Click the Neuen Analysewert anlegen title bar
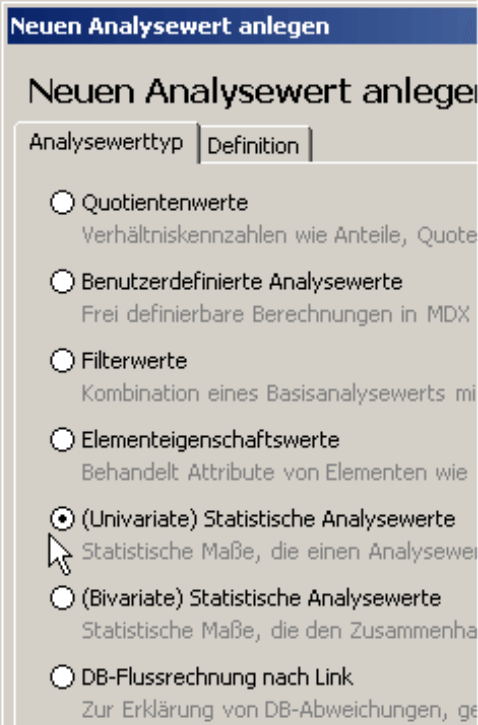 (x=242, y=26)
